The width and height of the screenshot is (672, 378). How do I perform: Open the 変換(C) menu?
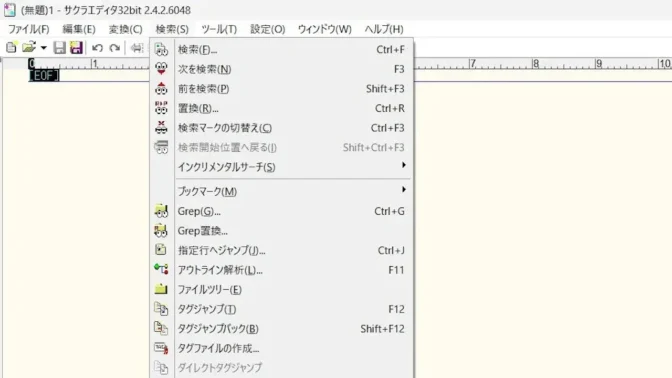pyautogui.click(x=126, y=29)
